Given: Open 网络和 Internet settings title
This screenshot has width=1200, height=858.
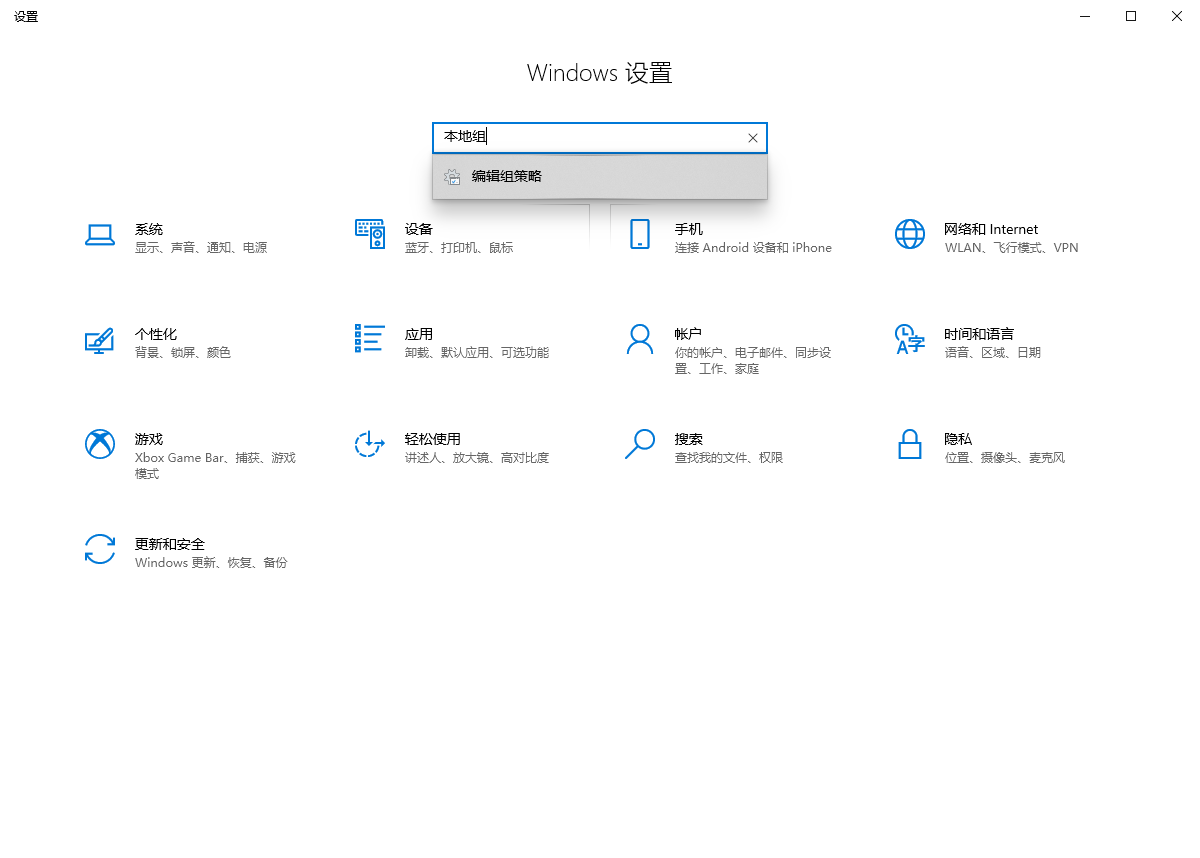Looking at the screenshot, I should 992,229.
